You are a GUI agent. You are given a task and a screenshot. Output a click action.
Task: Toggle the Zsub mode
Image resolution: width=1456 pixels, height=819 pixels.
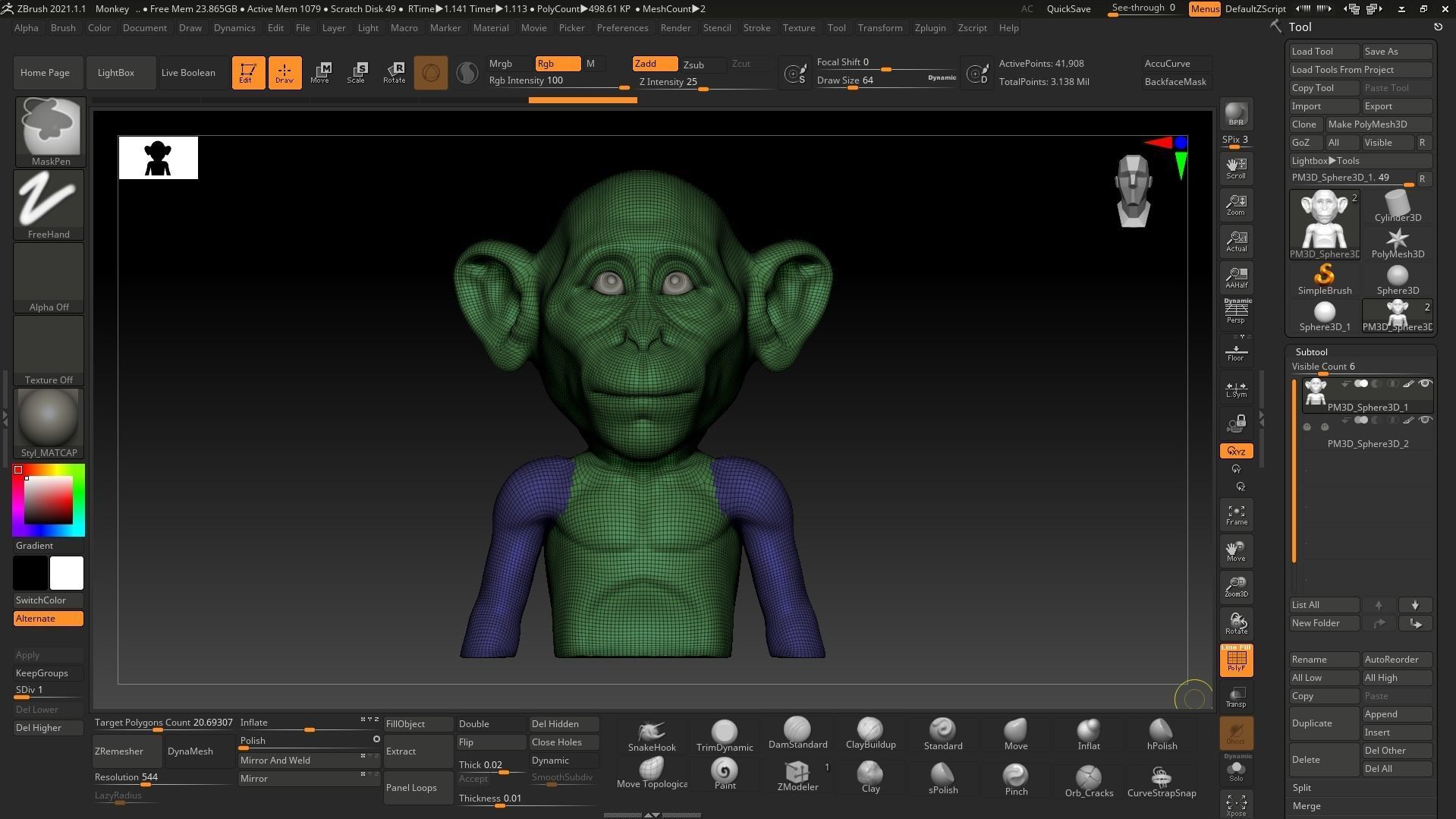702,65
